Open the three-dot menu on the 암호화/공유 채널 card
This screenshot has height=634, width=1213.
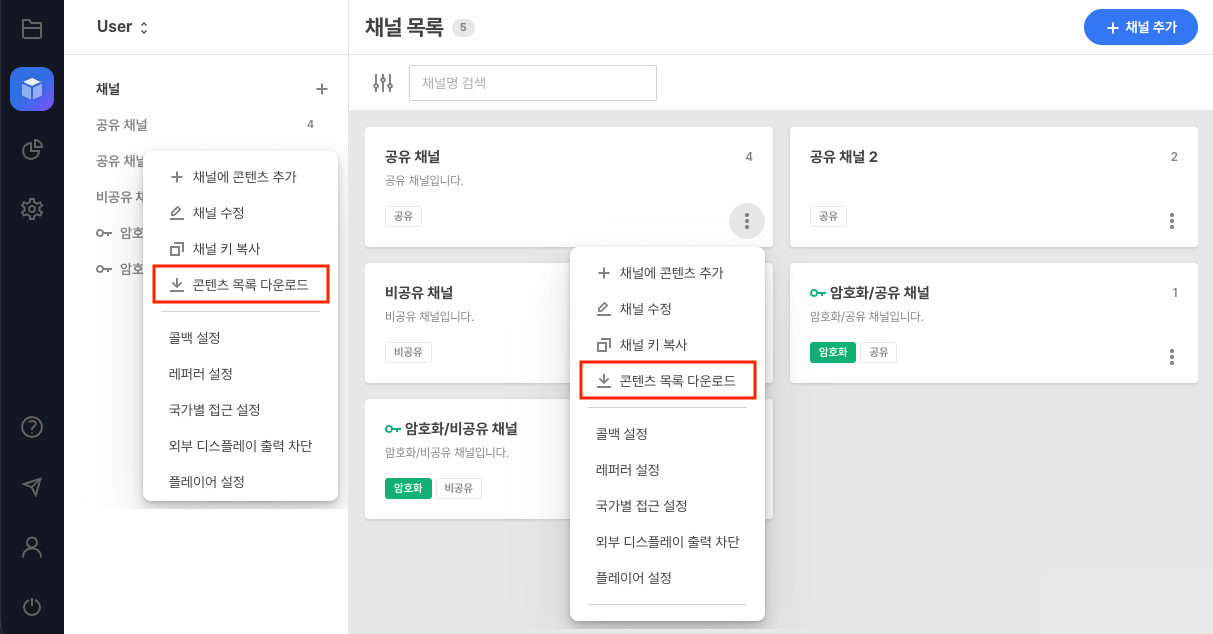click(1171, 357)
